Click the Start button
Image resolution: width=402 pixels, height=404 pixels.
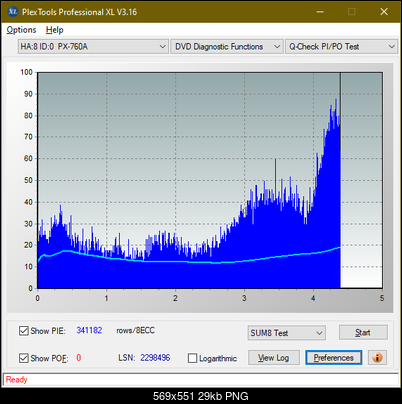[363, 332]
